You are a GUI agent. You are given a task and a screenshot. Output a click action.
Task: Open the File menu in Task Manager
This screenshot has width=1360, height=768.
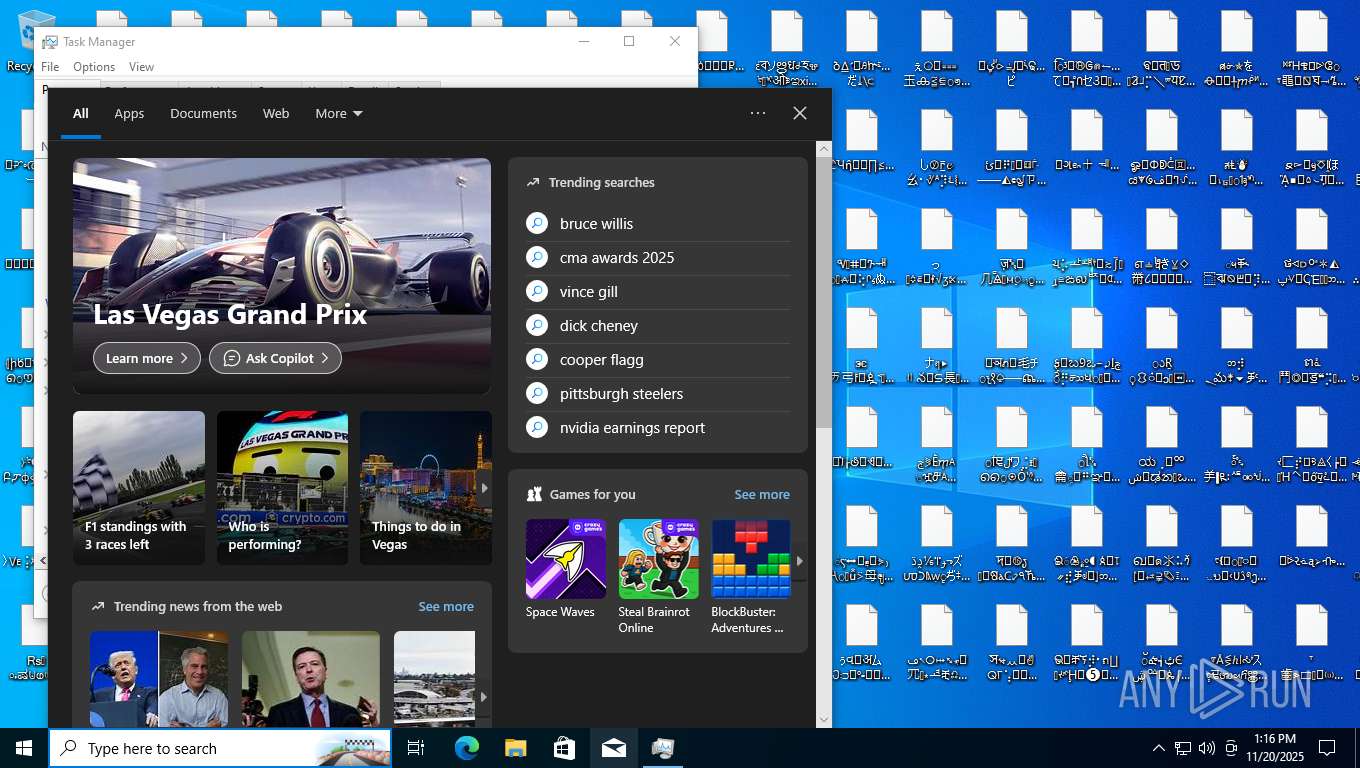click(50, 67)
